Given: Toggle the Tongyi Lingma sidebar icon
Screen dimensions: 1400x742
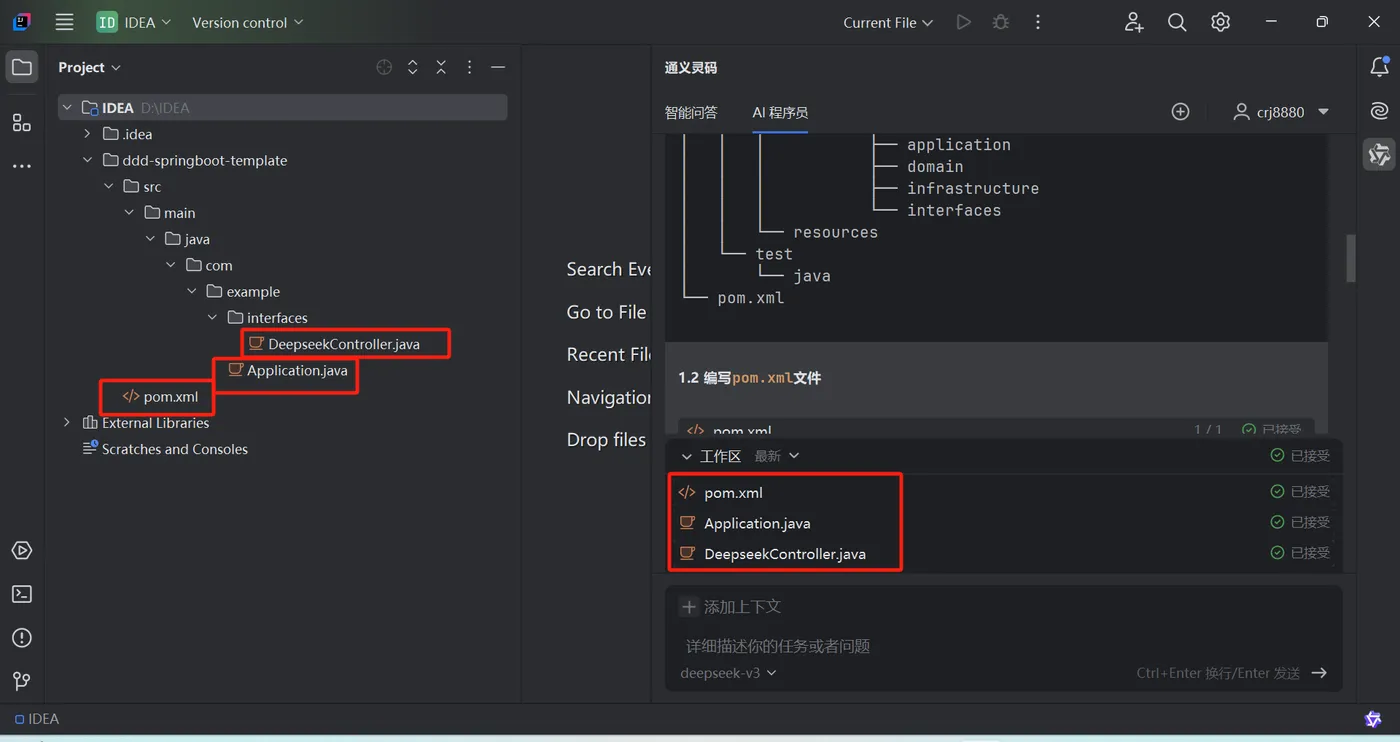Looking at the screenshot, I should point(1380,154).
